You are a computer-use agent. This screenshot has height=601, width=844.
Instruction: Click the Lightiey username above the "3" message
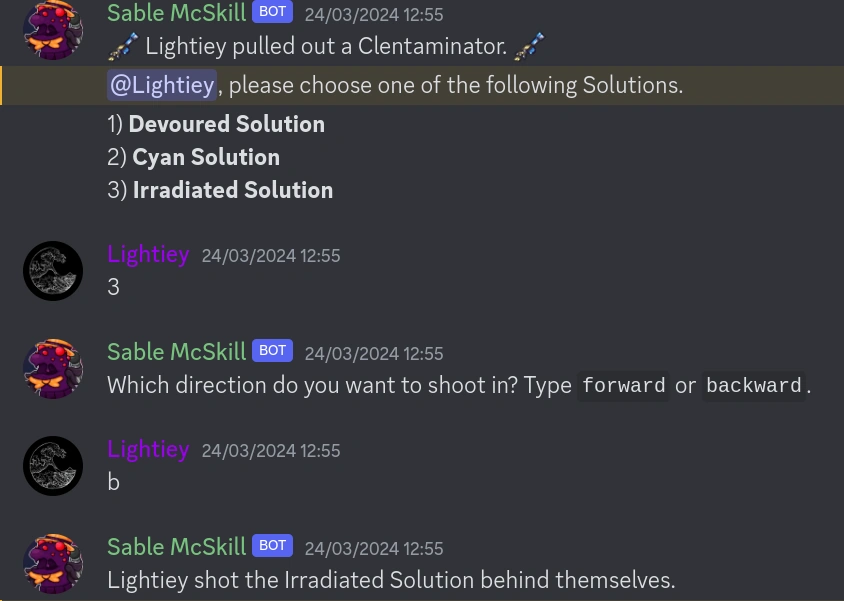coord(148,254)
